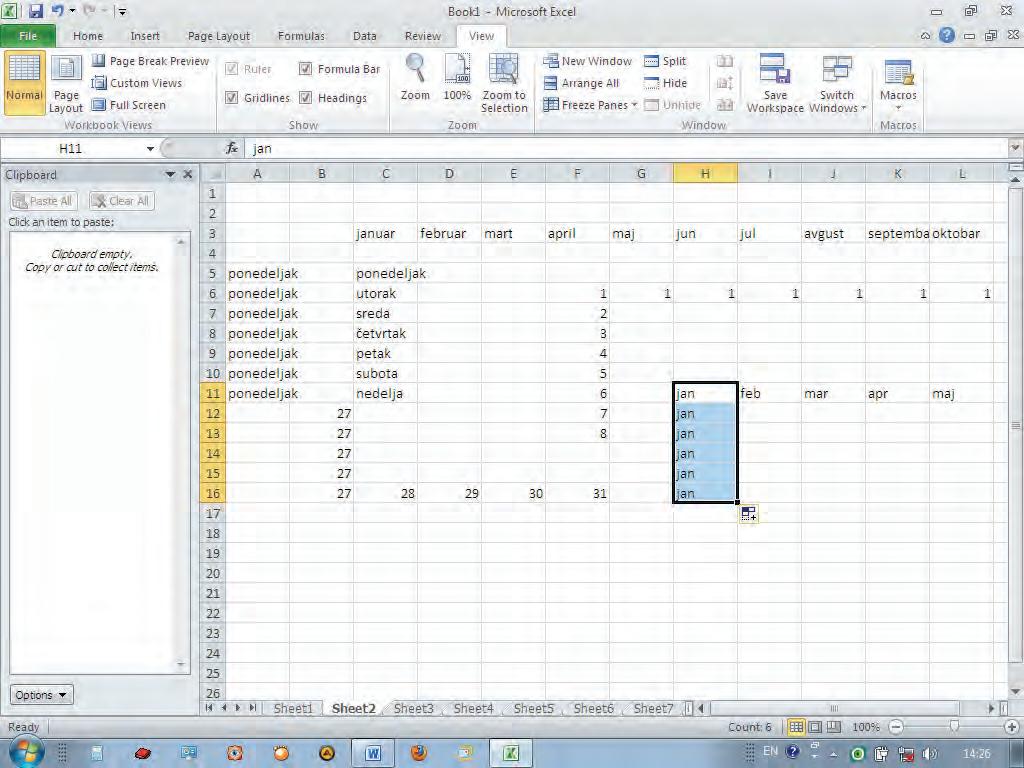Open the Insert ribbon tab
1024x768 pixels.
[145, 36]
